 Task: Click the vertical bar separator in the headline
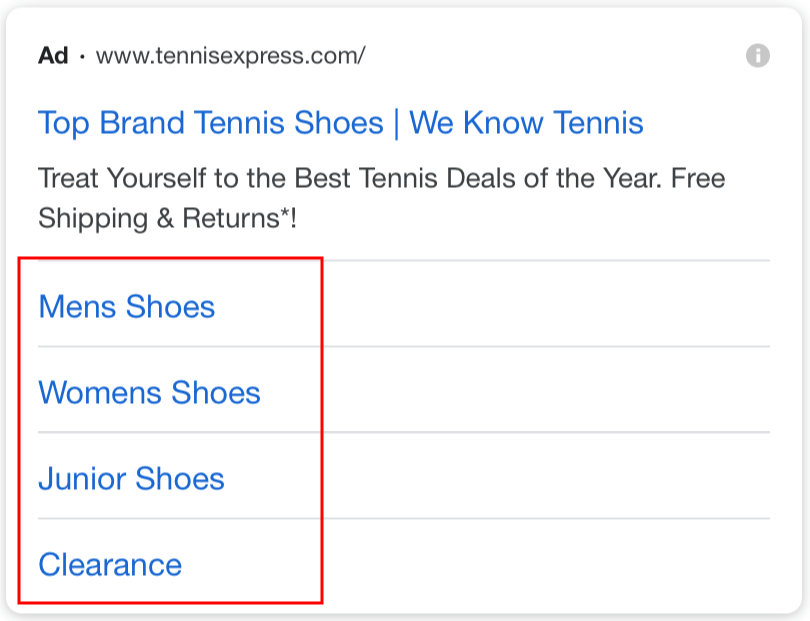click(396, 123)
